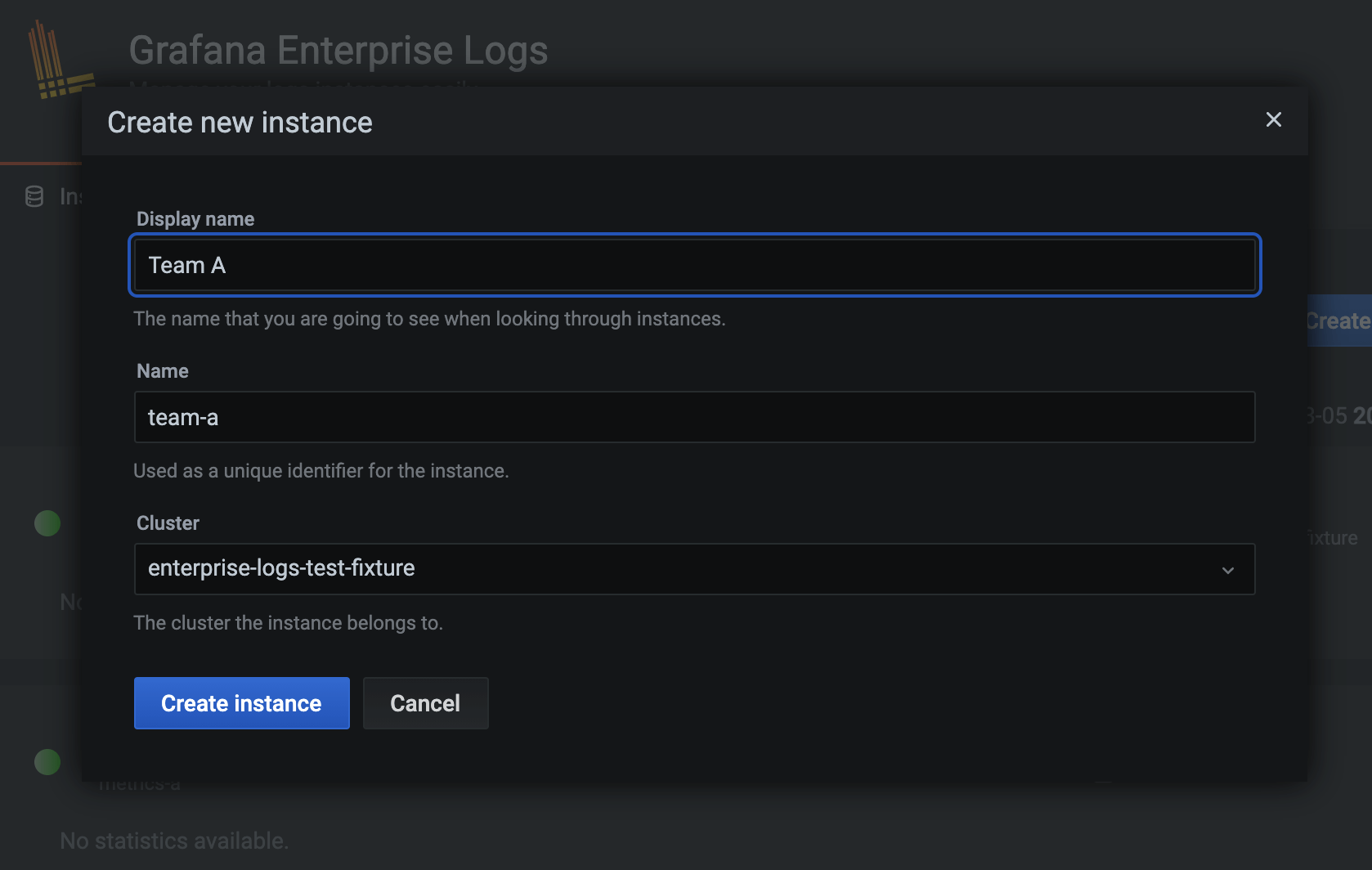Click the upper green status circle

[x=47, y=523]
